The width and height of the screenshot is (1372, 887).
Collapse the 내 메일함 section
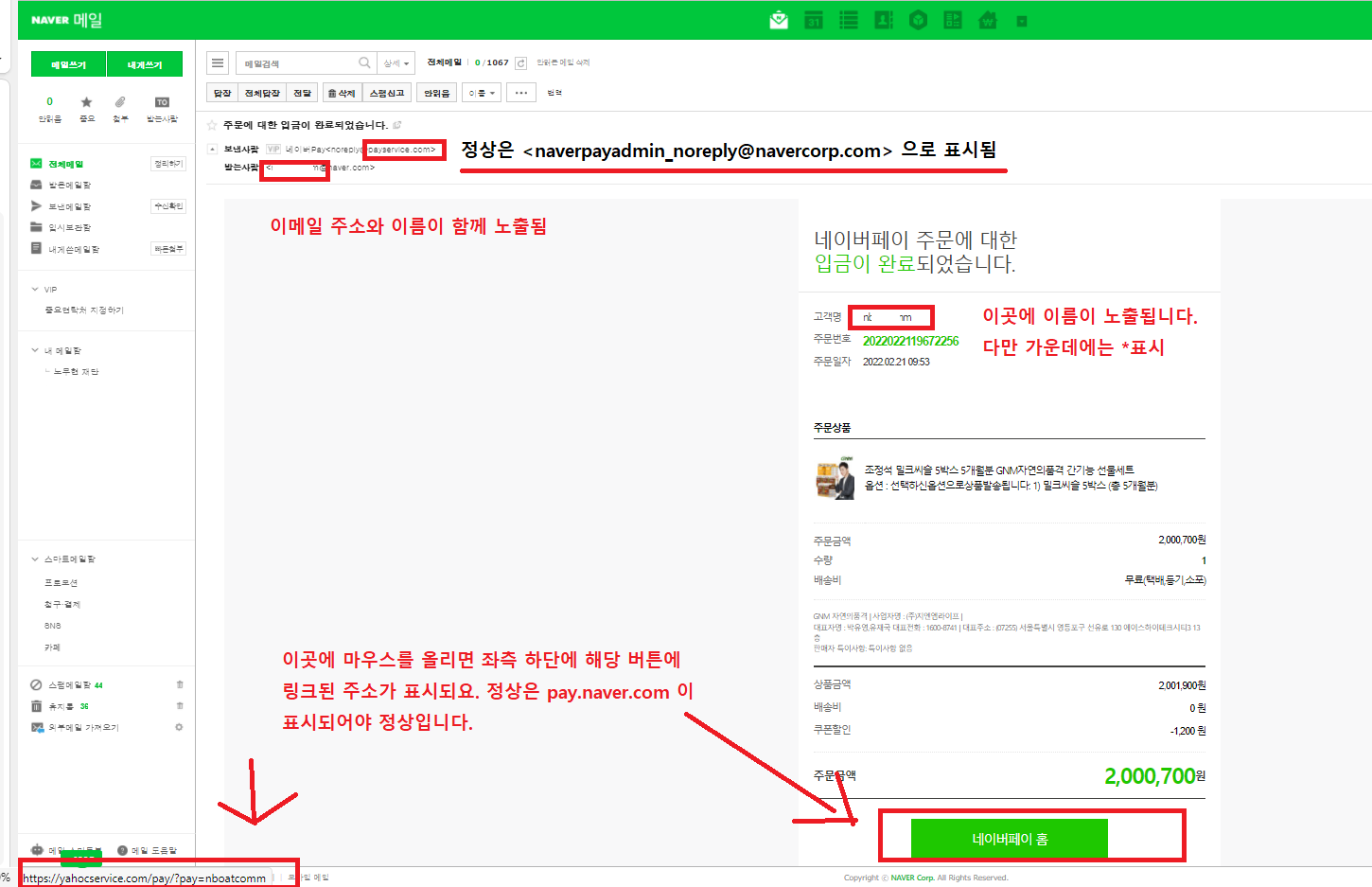click(35, 350)
